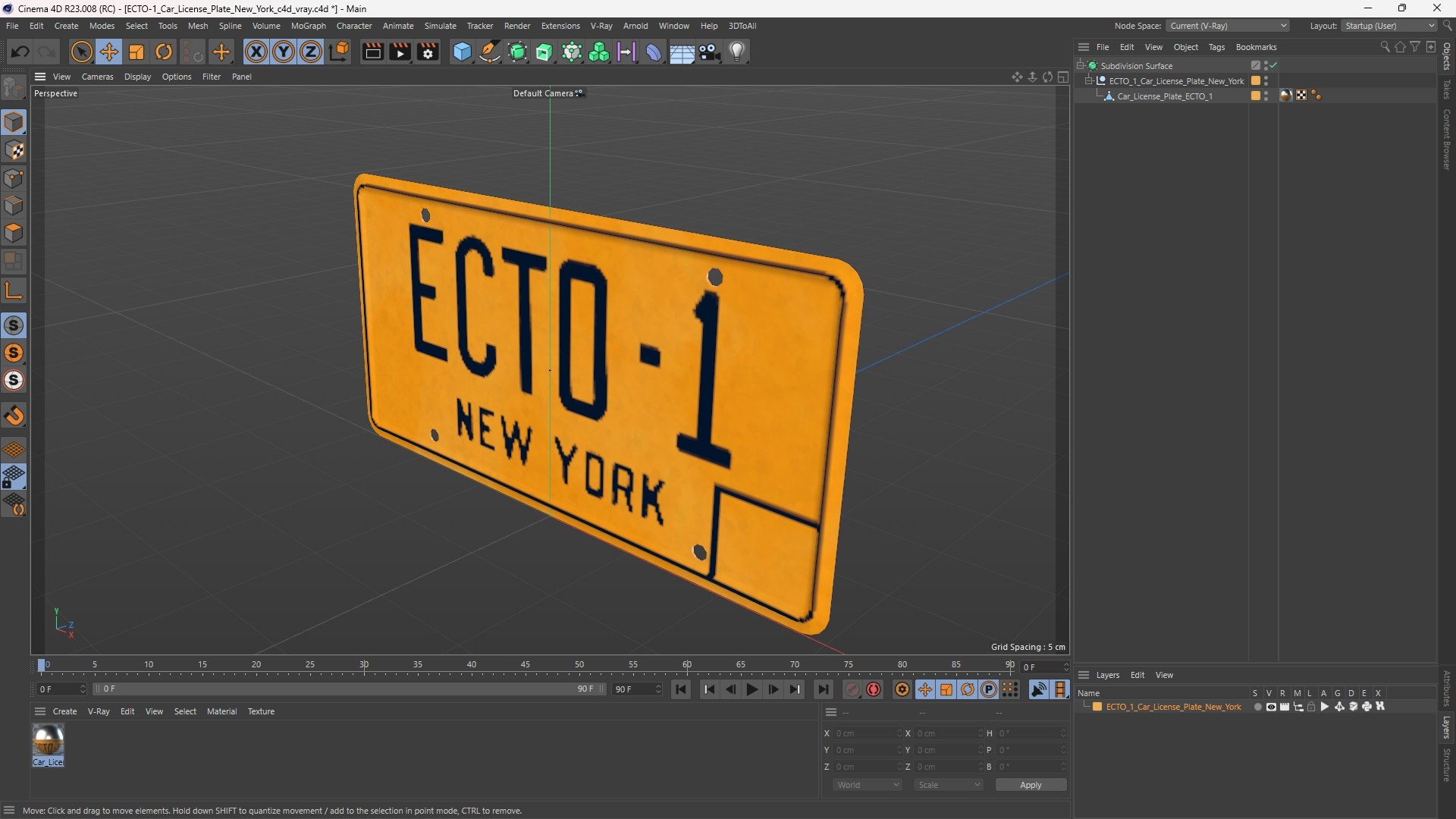Click the Floor grid object icon

pyautogui.click(x=682, y=52)
